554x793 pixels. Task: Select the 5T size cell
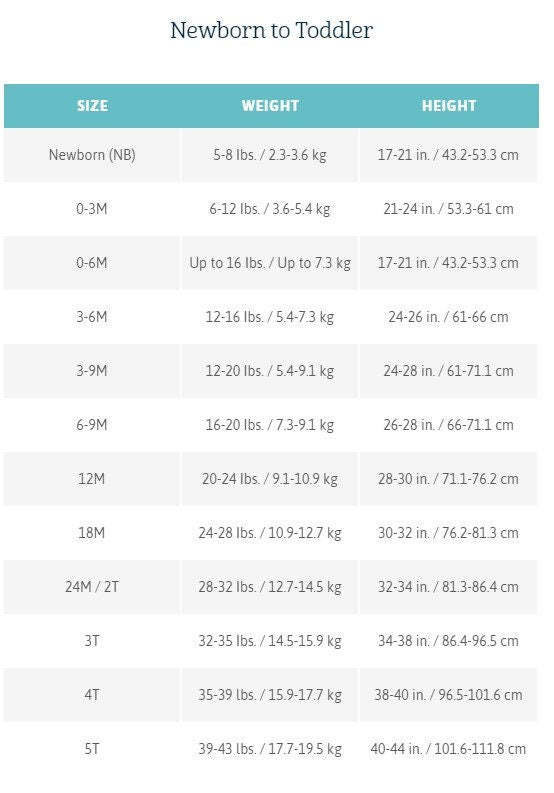(92, 748)
